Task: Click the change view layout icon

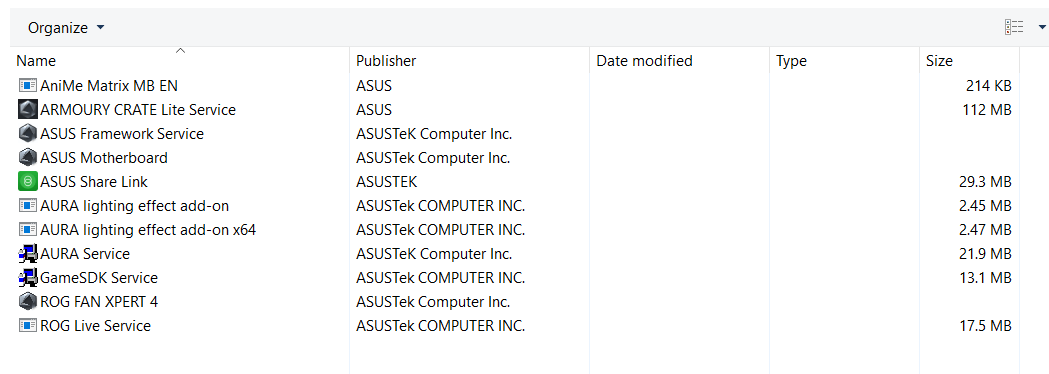Action: tap(1014, 27)
